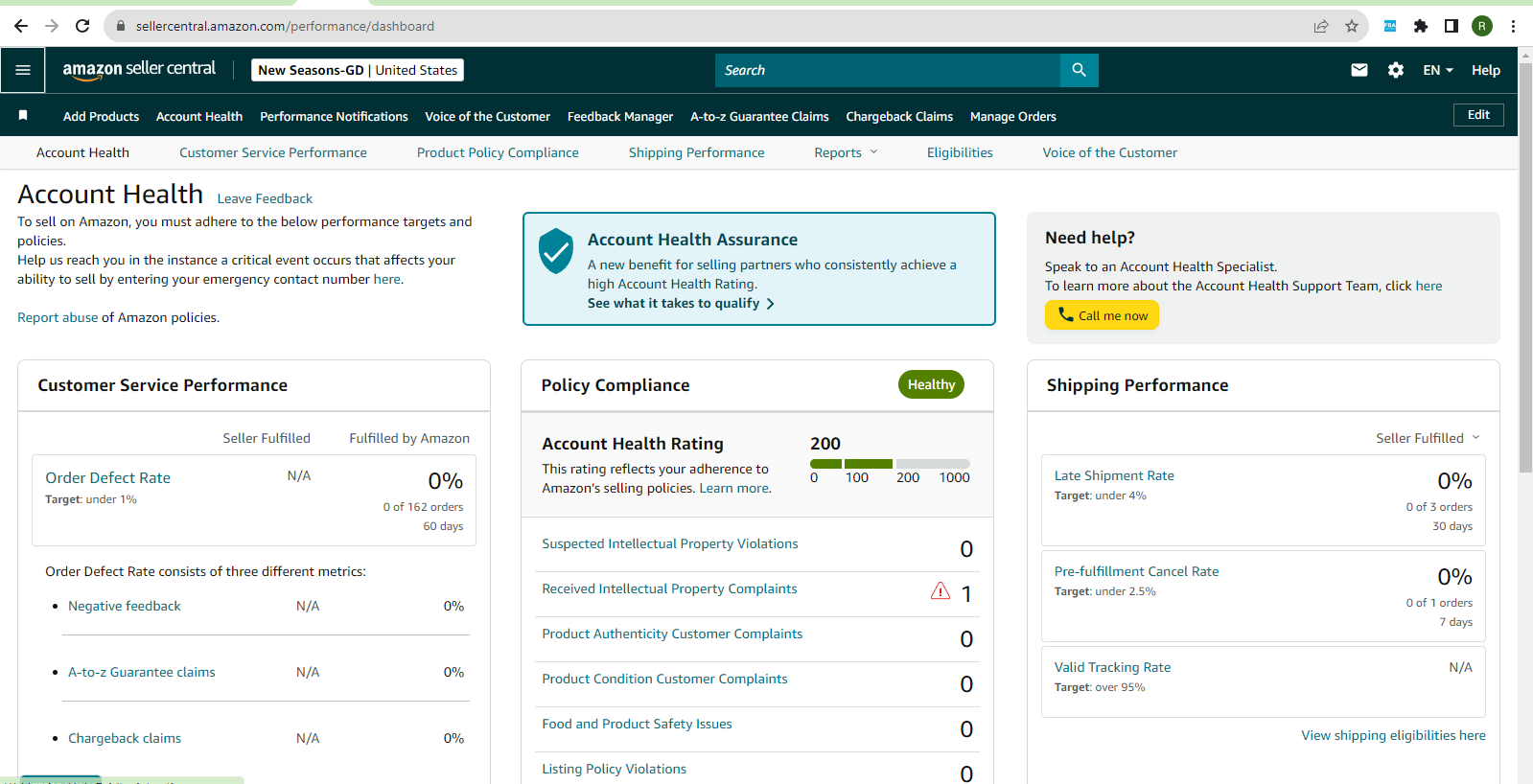Viewport: 1533px width, 784px height.
Task: Open the A-to-z Guarantee claims metric link
Action: click(142, 672)
